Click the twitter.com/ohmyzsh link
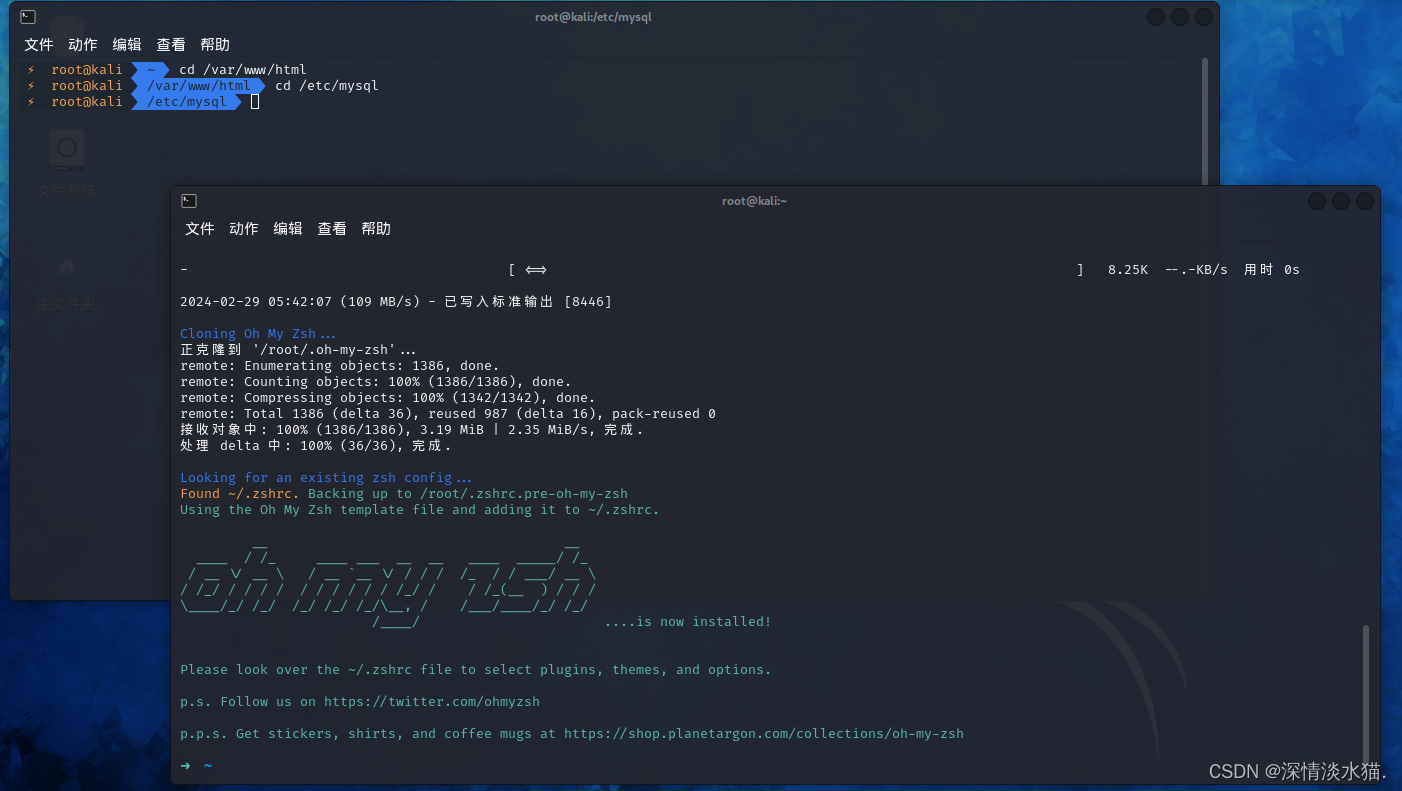This screenshot has height=791, width=1402. point(432,701)
